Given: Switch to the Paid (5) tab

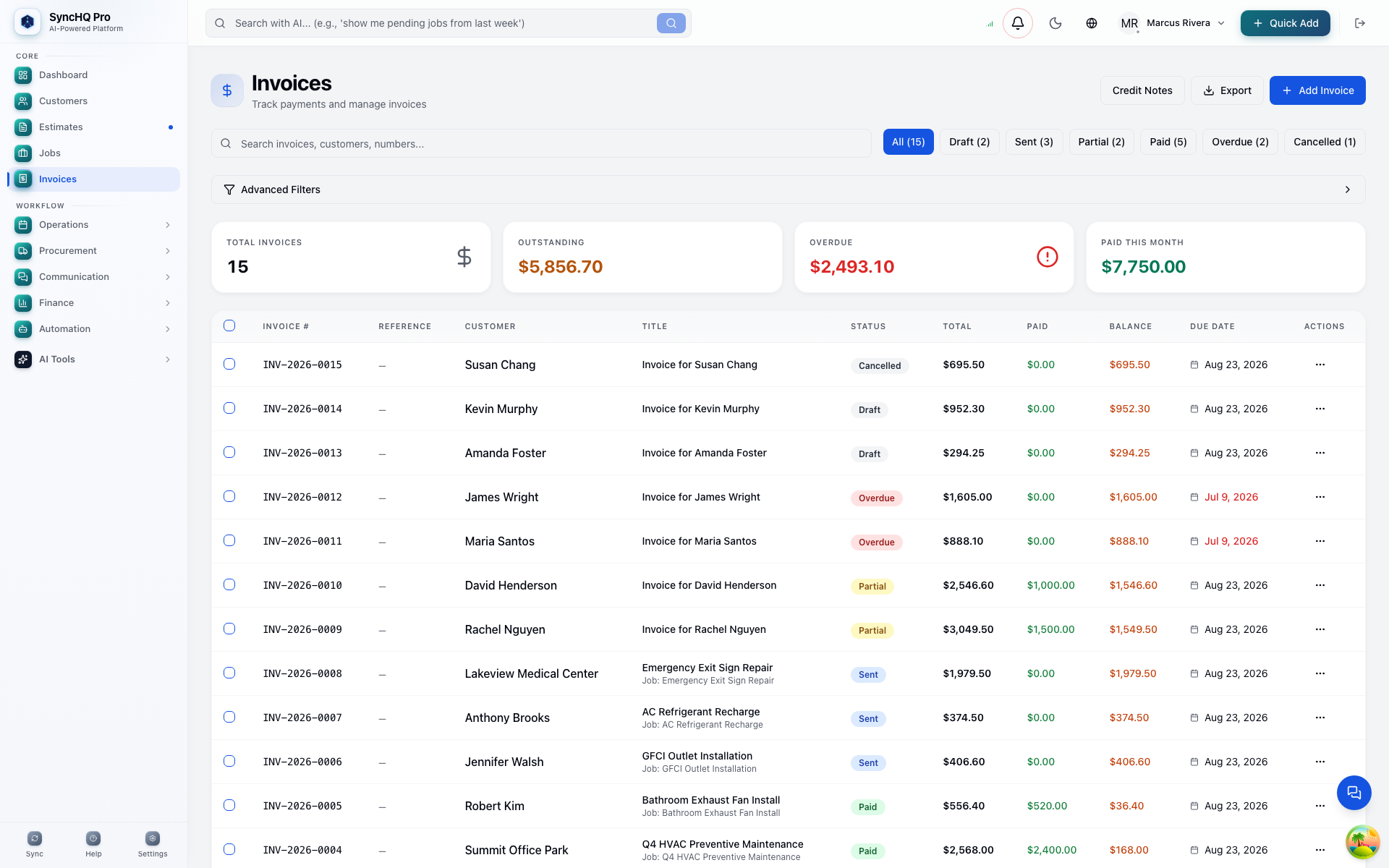Looking at the screenshot, I should 1168,142.
